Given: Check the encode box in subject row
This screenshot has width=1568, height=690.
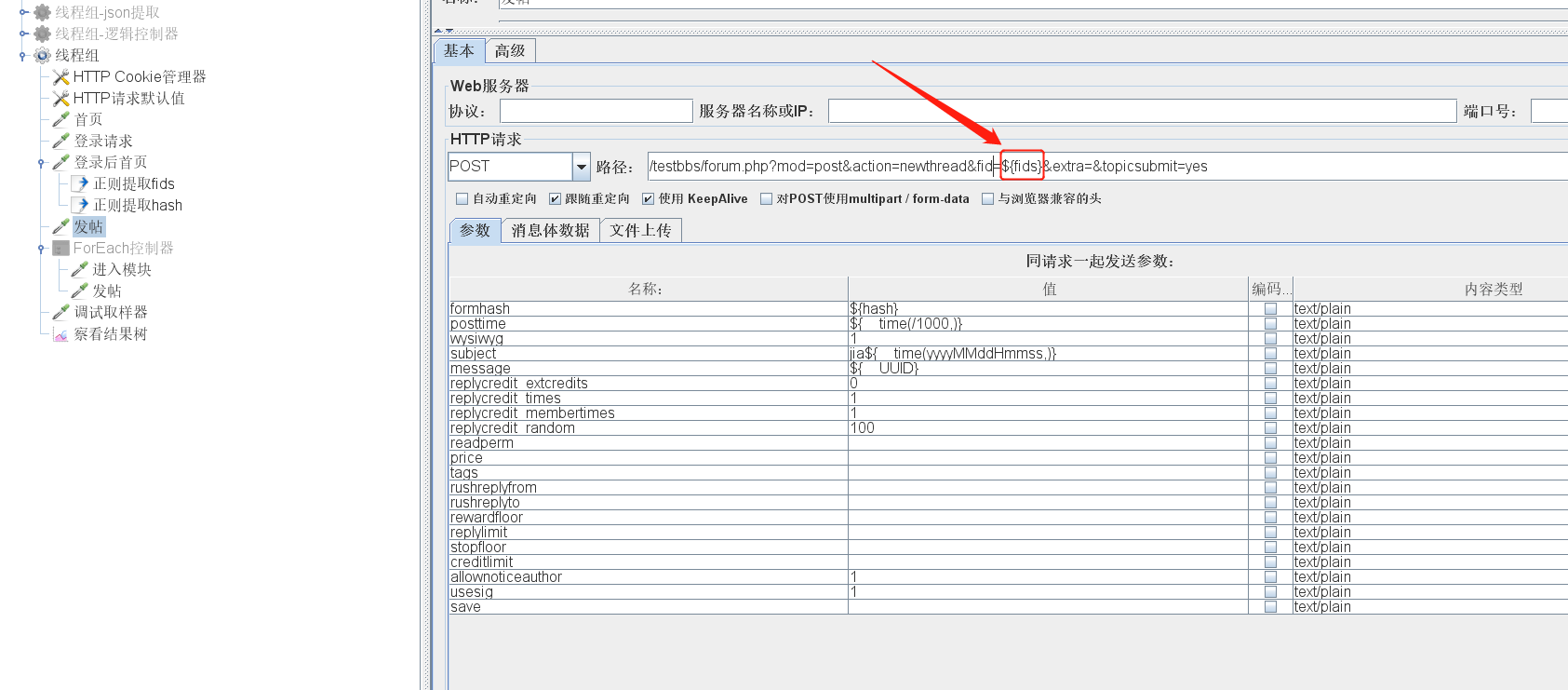Looking at the screenshot, I should (x=1270, y=353).
